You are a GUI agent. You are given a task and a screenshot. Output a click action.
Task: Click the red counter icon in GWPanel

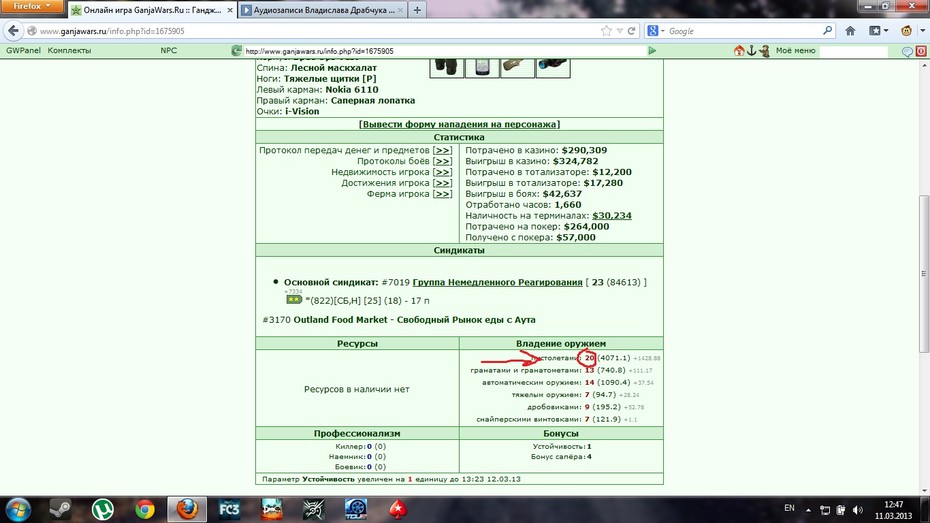coord(921,52)
